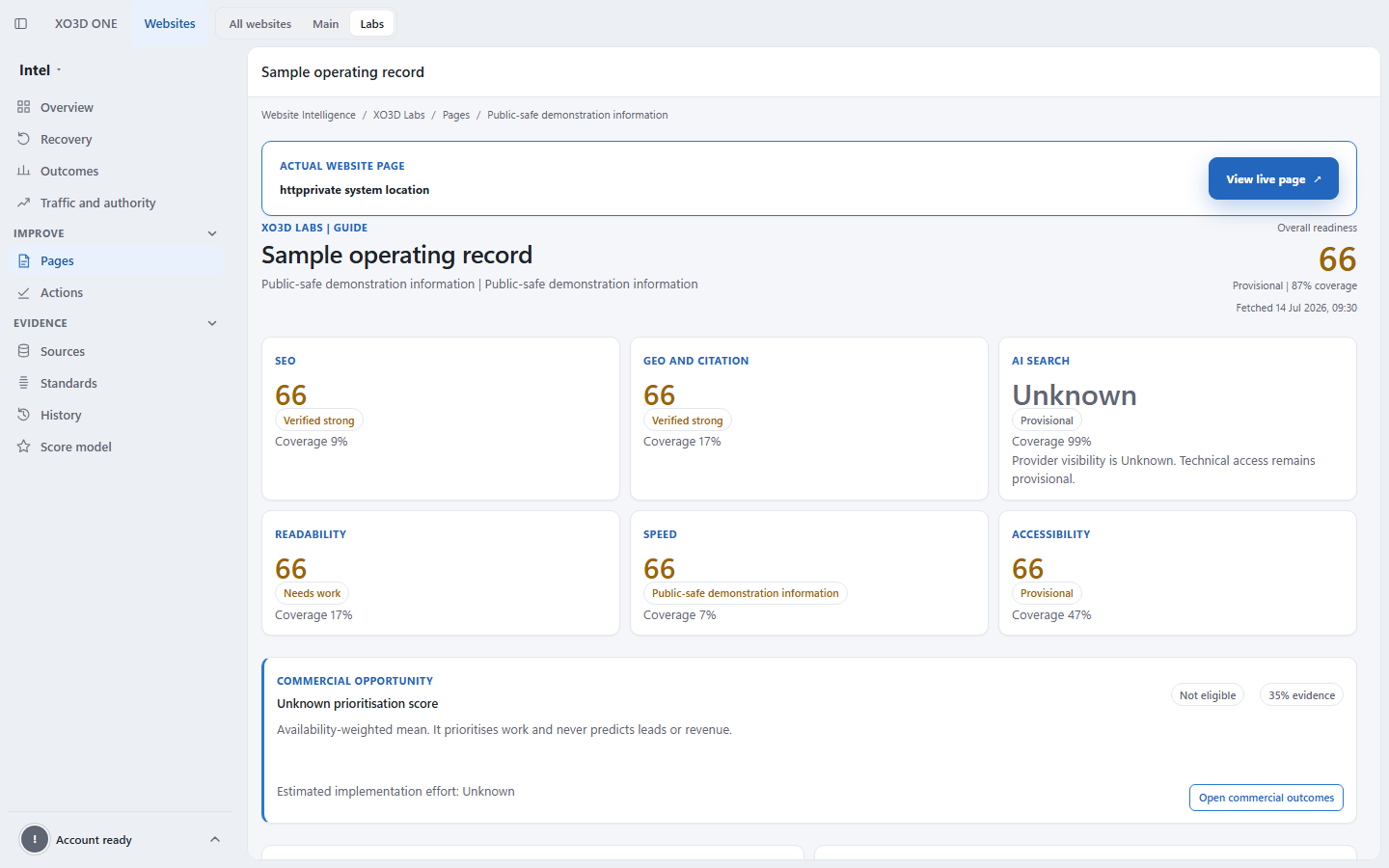Click the Needs work readability badge
This screenshot has width=1389, height=868.
pyautogui.click(x=312, y=593)
